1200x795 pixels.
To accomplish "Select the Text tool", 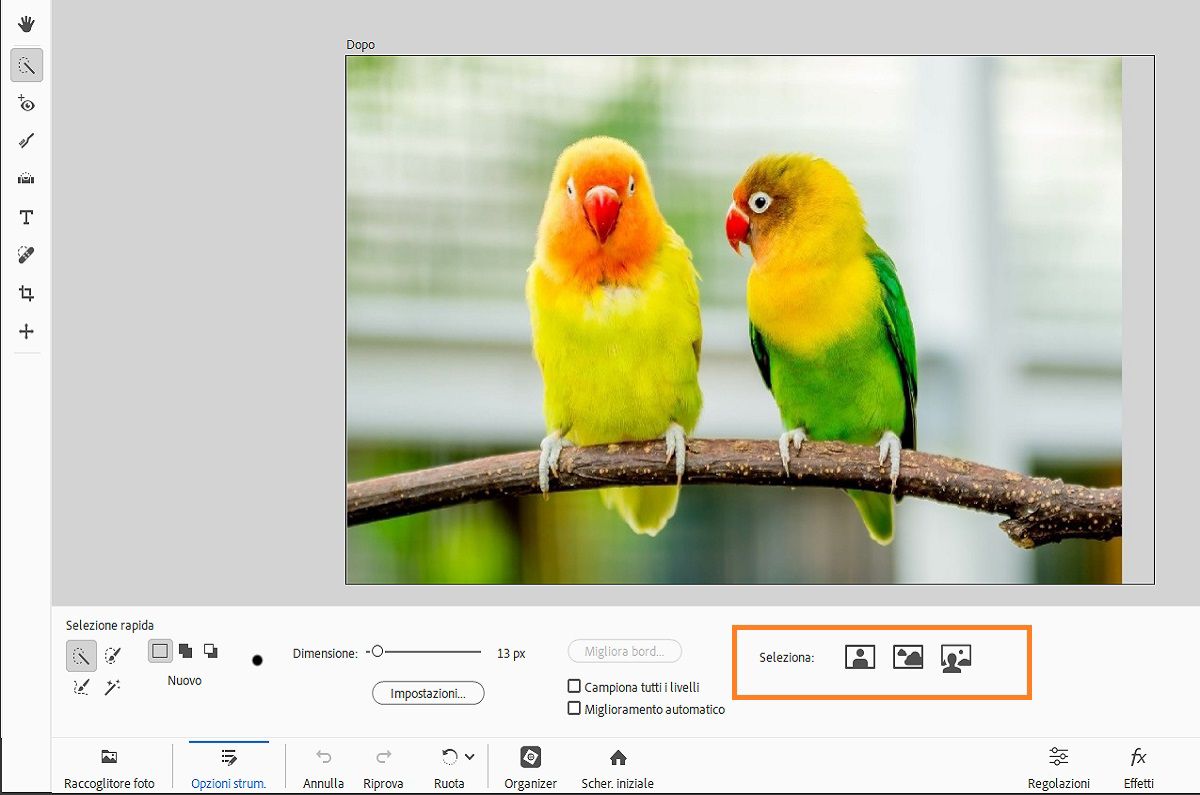I will point(26,217).
